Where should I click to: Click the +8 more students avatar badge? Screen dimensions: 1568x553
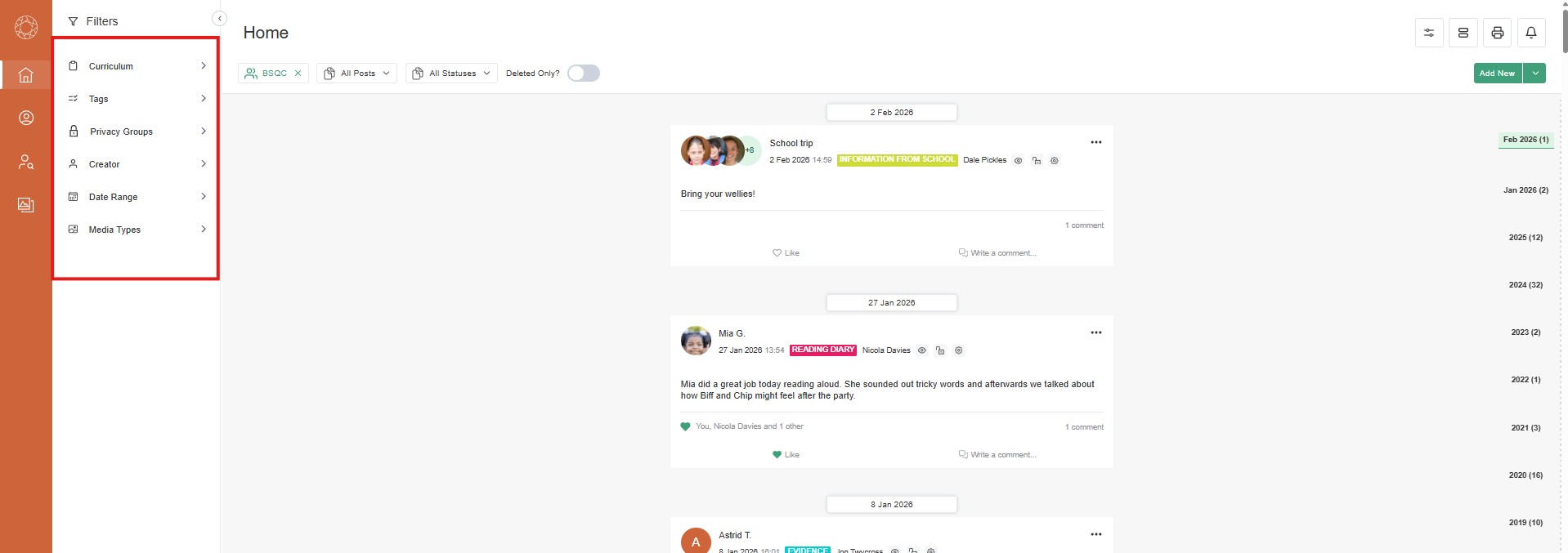click(x=750, y=150)
